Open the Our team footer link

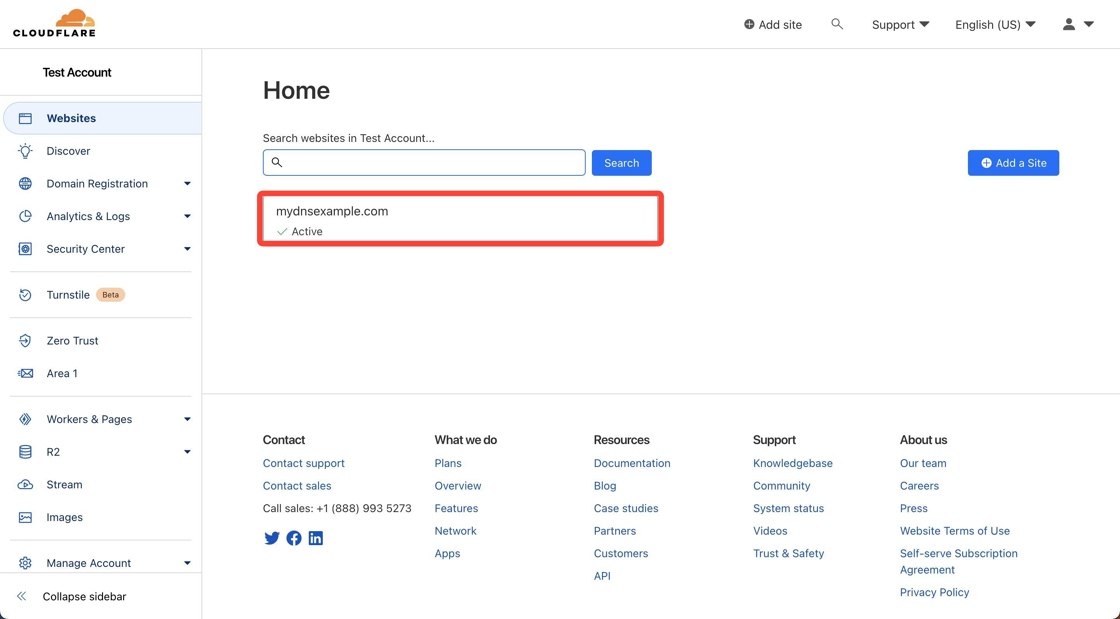click(x=923, y=463)
